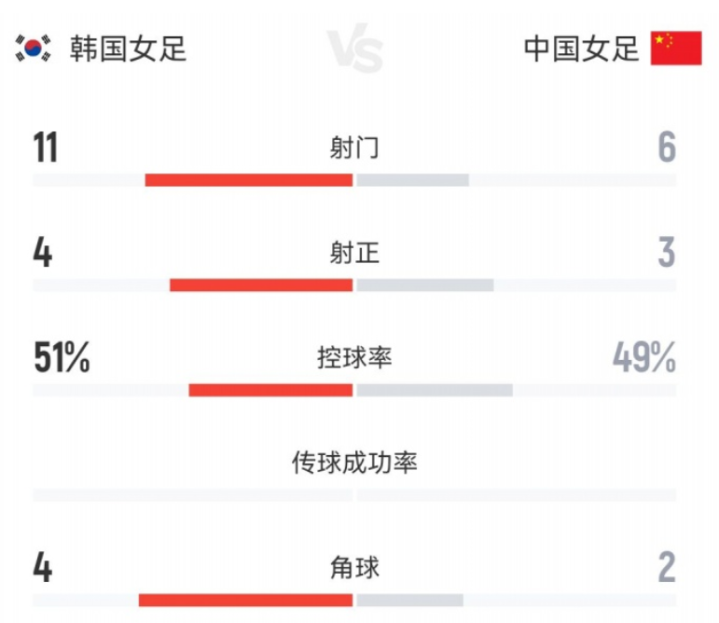Click Korea's 11 shots number

45,148
